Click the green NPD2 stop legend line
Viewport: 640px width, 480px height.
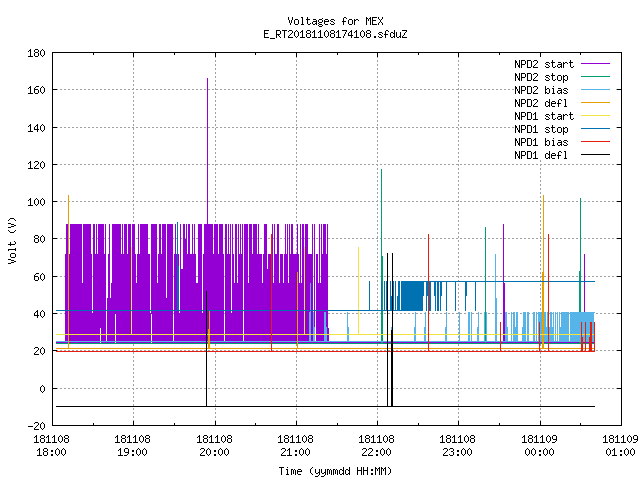click(595, 77)
